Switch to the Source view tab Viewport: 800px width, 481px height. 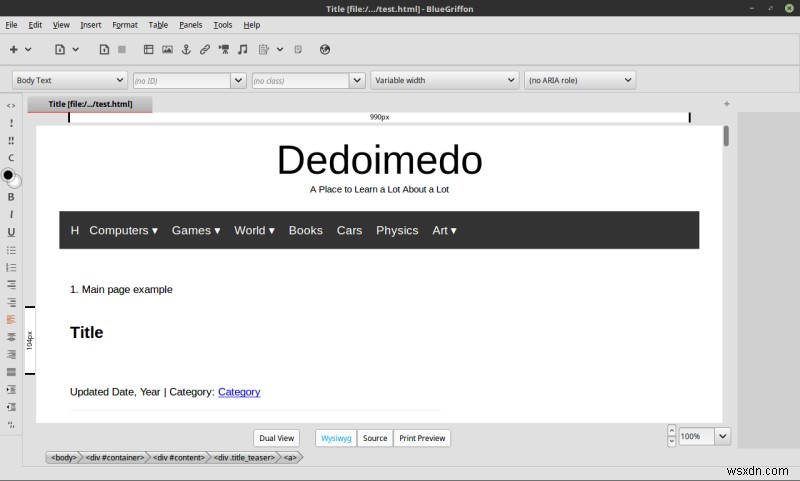pyautogui.click(x=375, y=438)
